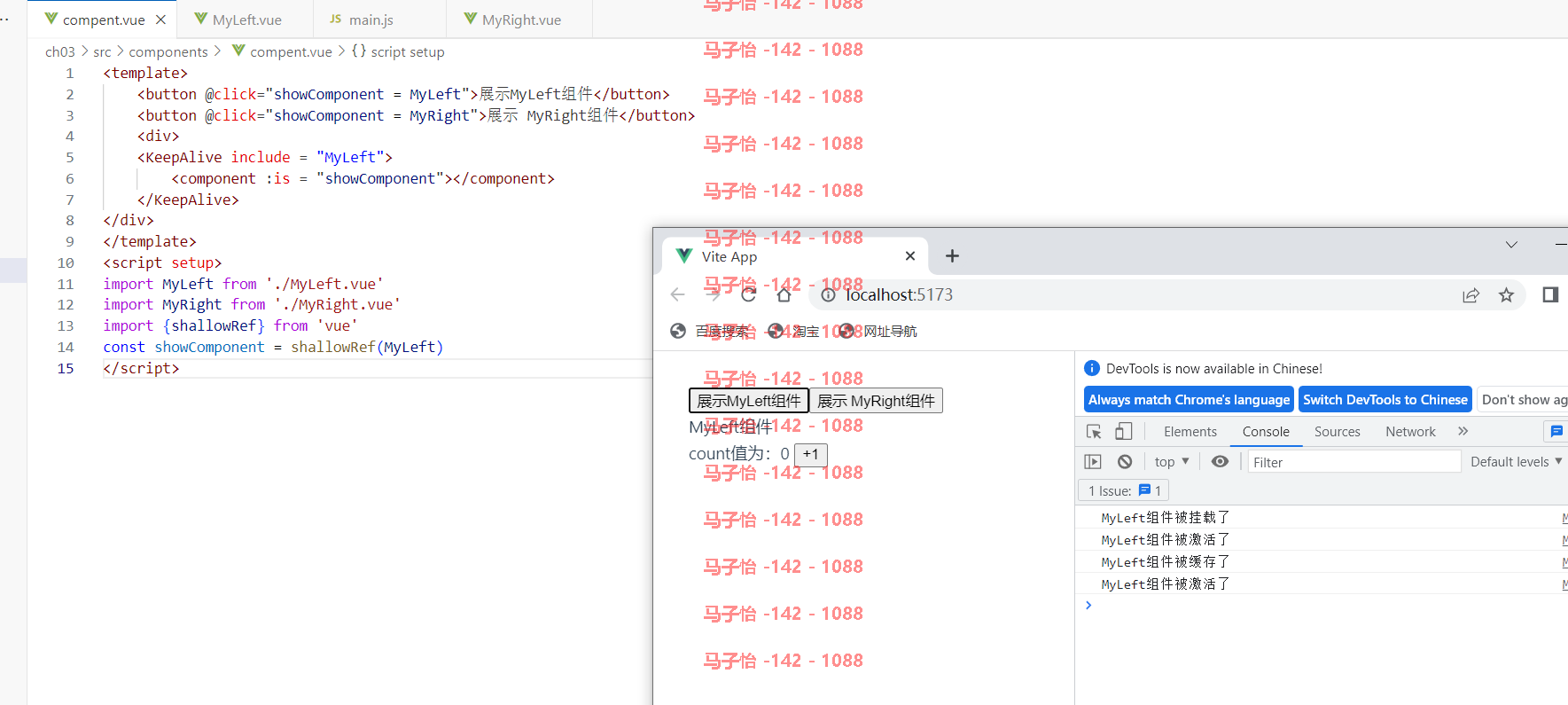Activate the inspect element tool

[1094, 432]
